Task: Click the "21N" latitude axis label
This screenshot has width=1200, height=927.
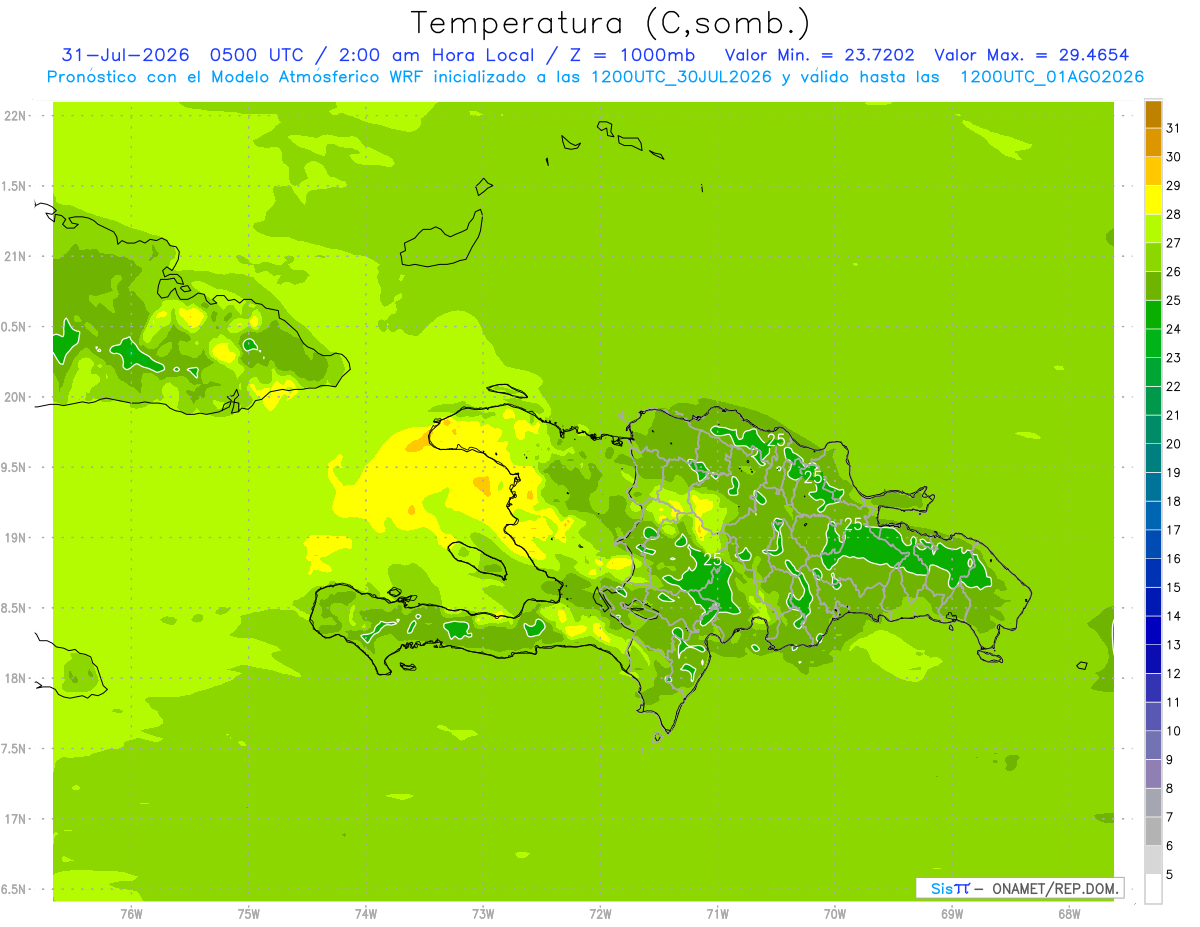Action: click(x=15, y=256)
